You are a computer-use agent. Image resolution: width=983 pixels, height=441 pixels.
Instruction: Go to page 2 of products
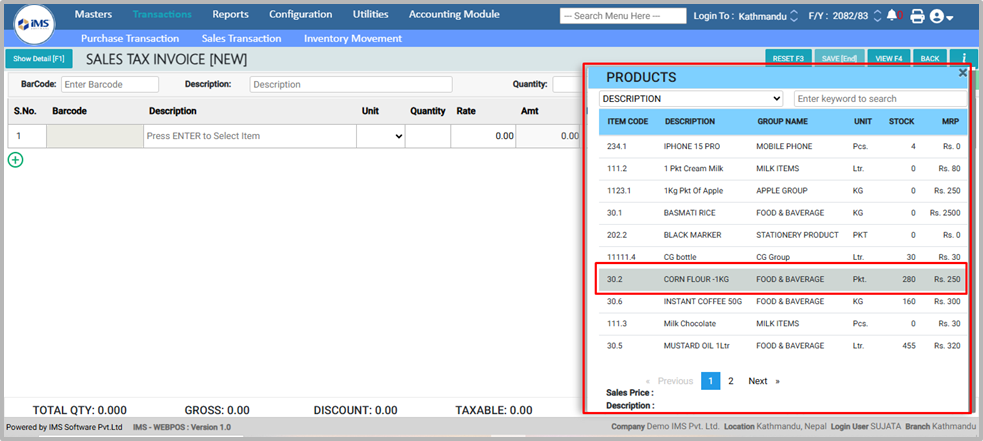click(x=731, y=381)
